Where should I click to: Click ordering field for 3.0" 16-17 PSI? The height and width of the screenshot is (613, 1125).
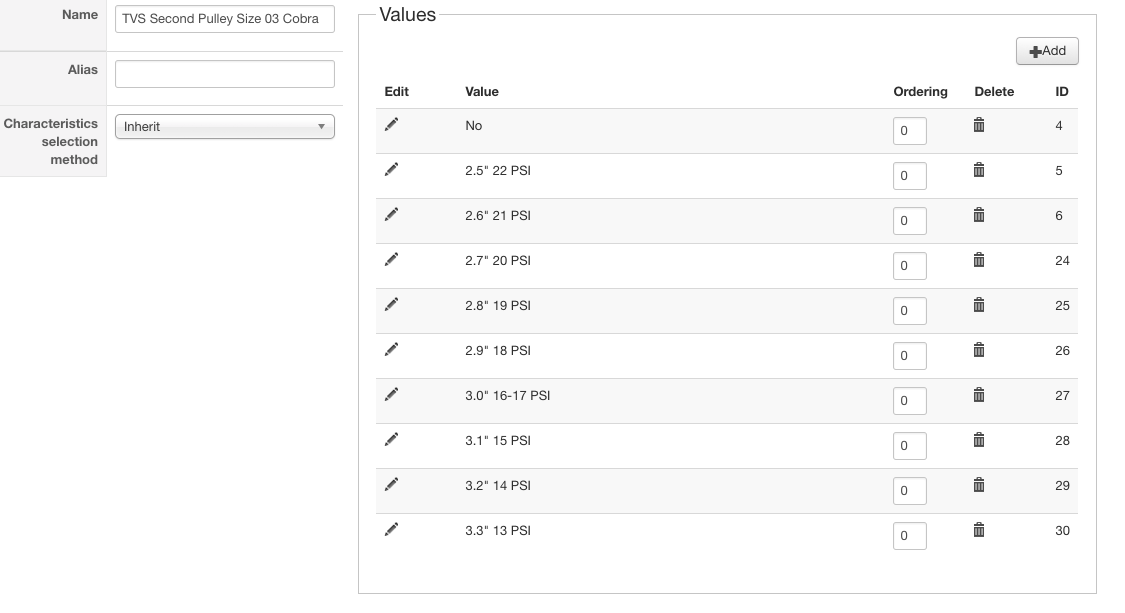point(909,401)
